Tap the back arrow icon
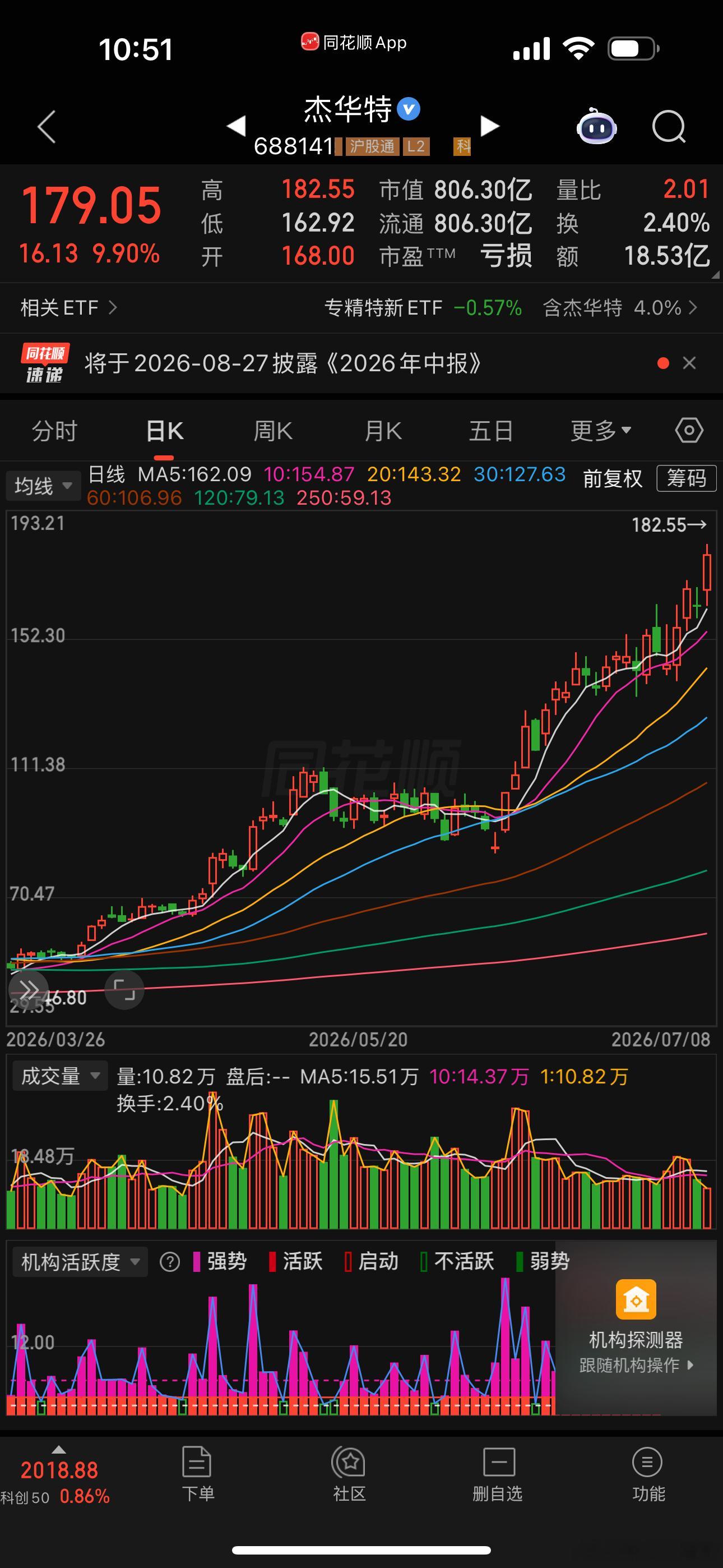This screenshot has width=723, height=1568. (x=47, y=127)
